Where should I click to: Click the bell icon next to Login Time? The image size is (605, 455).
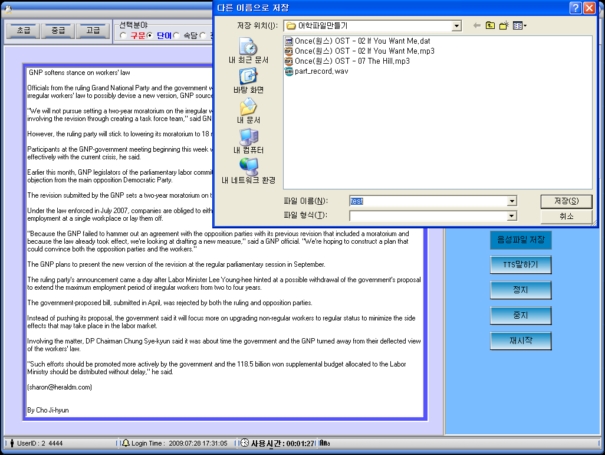coord(126,443)
